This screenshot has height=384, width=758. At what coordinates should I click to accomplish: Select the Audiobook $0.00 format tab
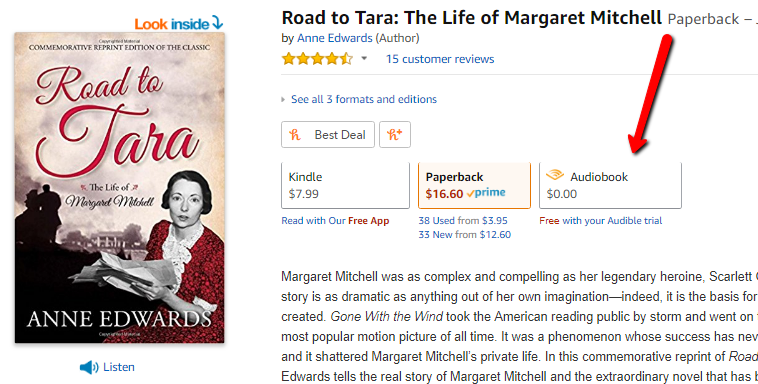coord(610,185)
